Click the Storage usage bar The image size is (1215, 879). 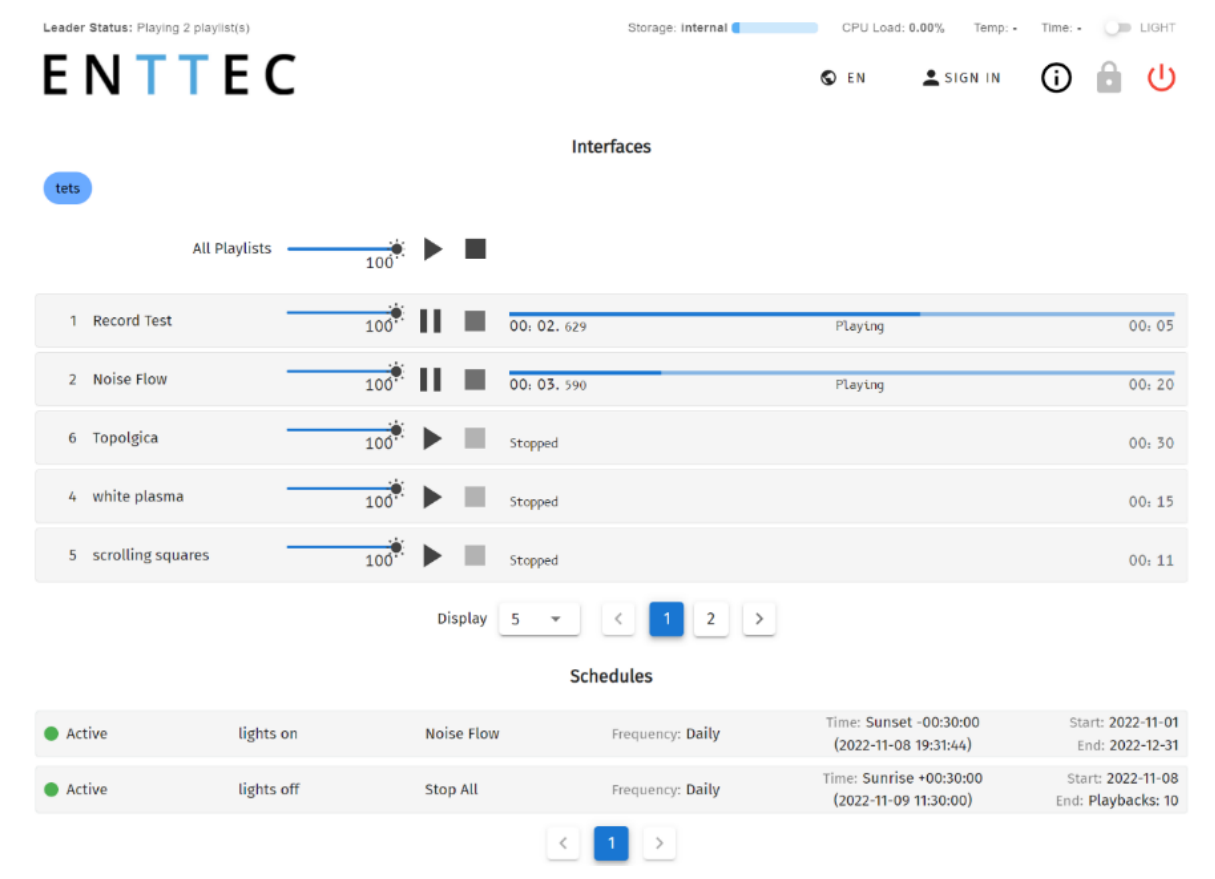[774, 28]
